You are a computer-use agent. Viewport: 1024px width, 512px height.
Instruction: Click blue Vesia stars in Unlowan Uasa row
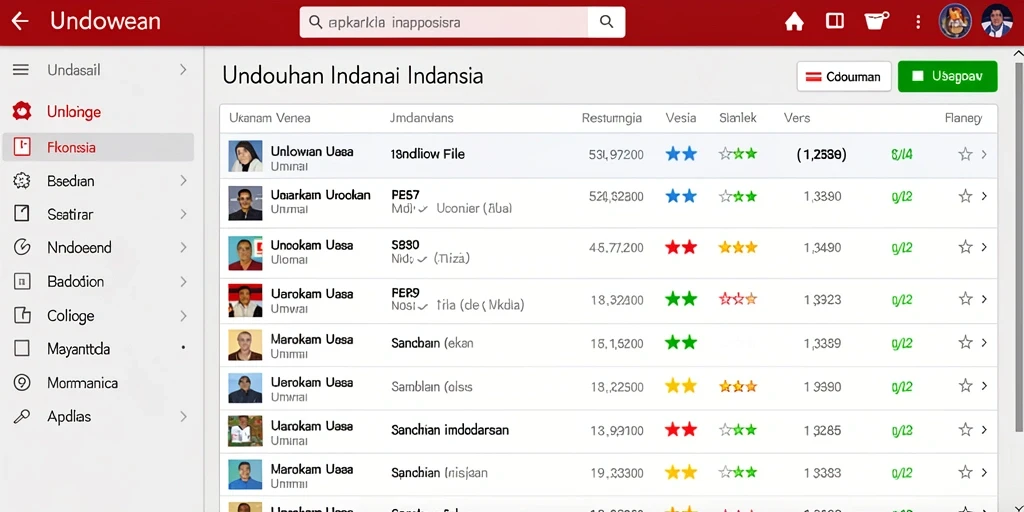681,154
